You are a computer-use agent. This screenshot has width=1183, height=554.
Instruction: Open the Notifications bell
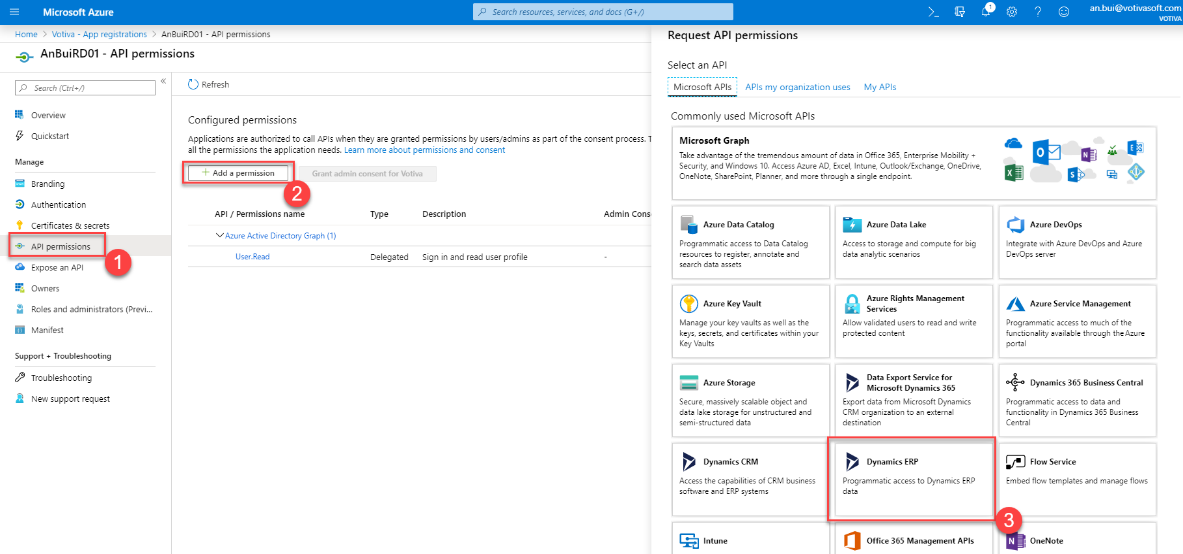click(x=987, y=11)
